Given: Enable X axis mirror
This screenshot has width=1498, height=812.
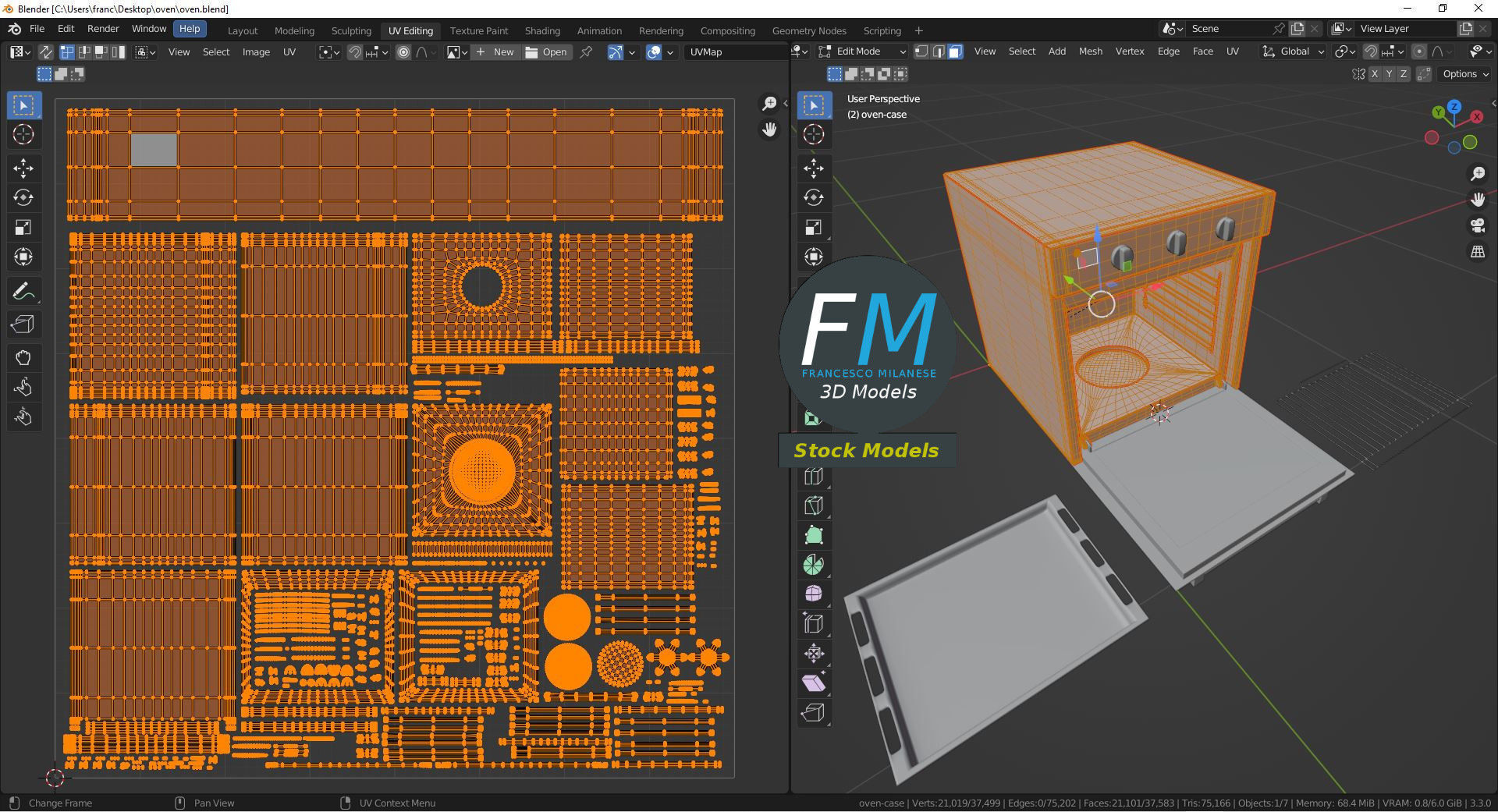Looking at the screenshot, I should click(x=1375, y=74).
